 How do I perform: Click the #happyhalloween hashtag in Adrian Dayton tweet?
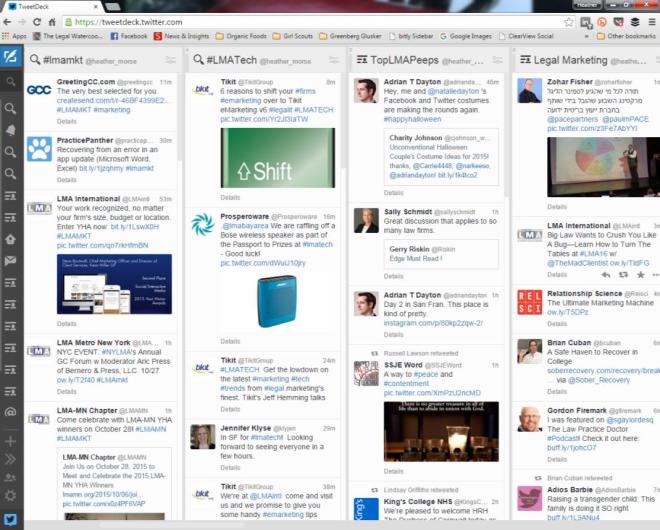pos(412,119)
